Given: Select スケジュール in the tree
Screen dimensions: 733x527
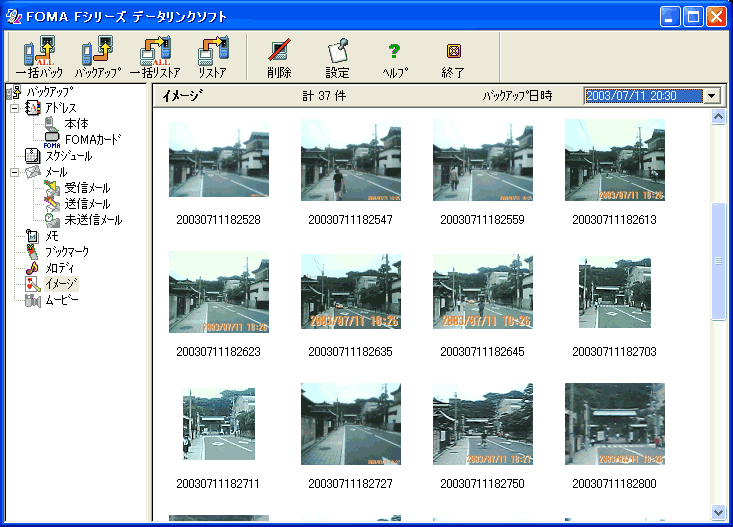Looking at the screenshot, I should tap(68, 156).
